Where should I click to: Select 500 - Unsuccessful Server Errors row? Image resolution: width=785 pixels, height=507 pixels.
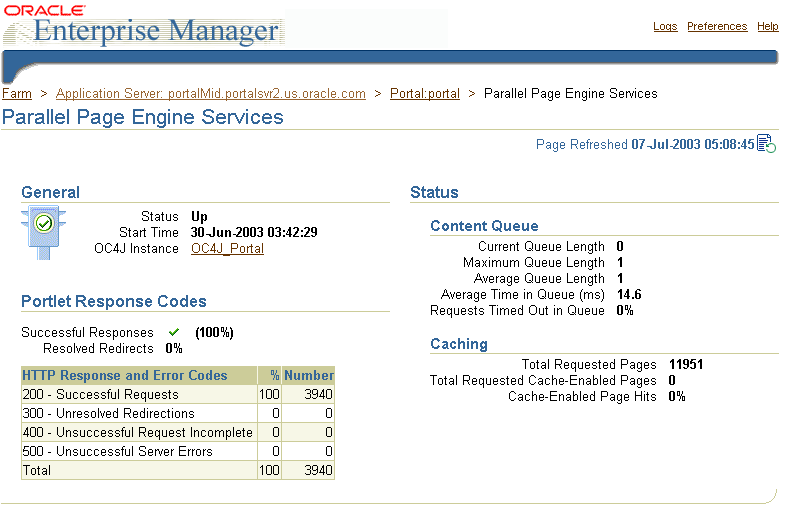[178, 451]
